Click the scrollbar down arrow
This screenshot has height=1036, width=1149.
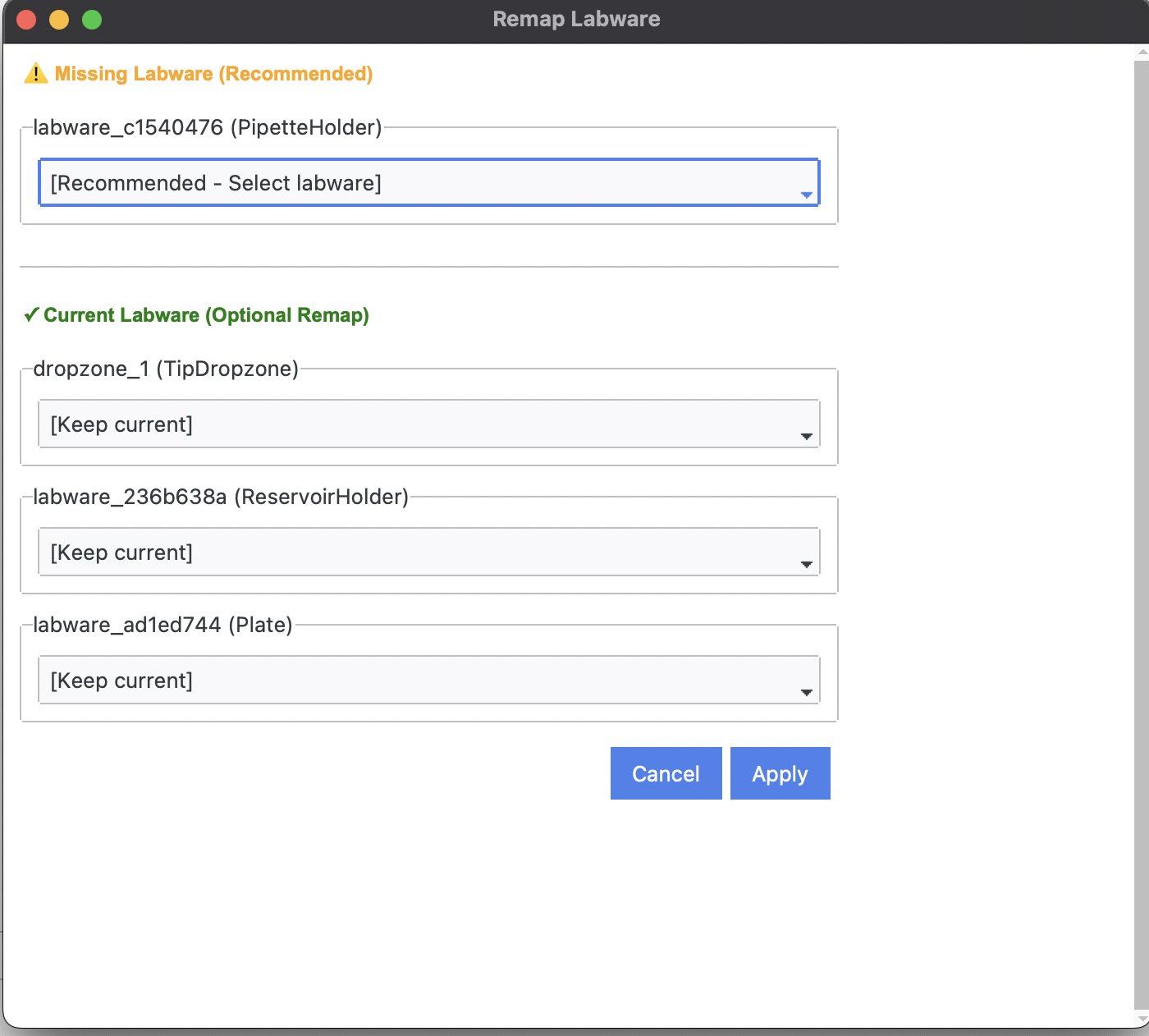coord(1142,1020)
